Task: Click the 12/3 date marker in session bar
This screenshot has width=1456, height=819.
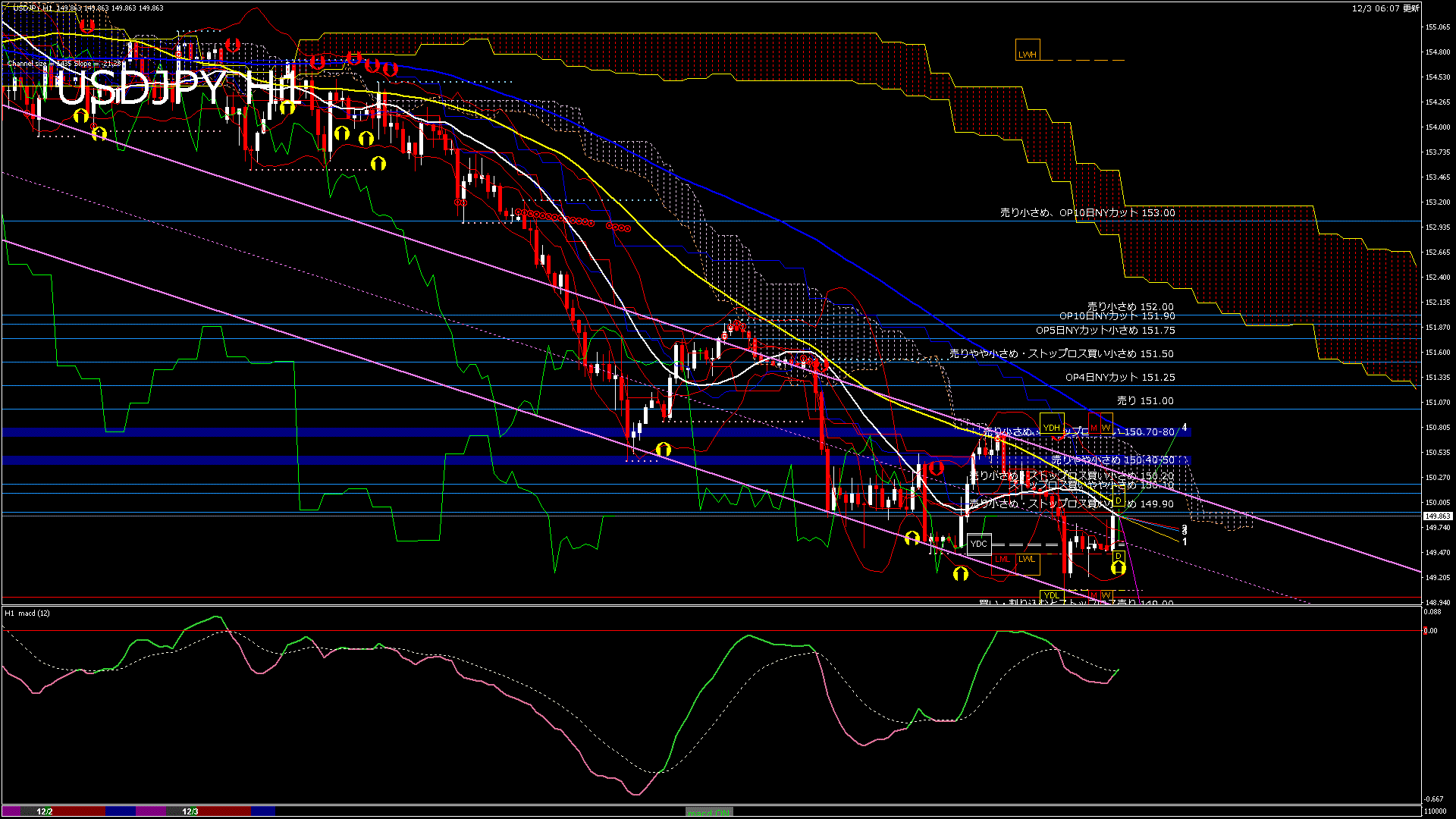Action: [x=190, y=811]
